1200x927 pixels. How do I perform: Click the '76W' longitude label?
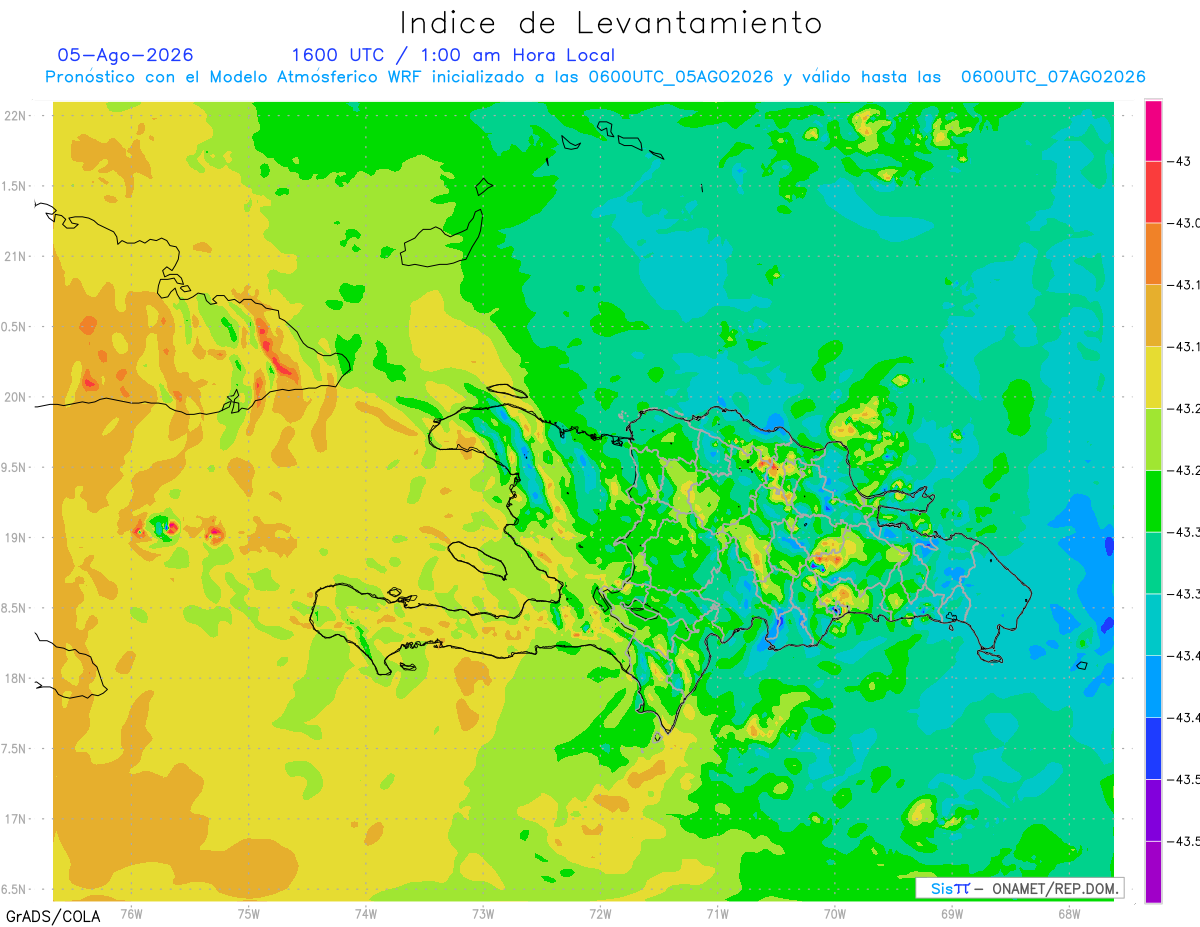[131, 913]
